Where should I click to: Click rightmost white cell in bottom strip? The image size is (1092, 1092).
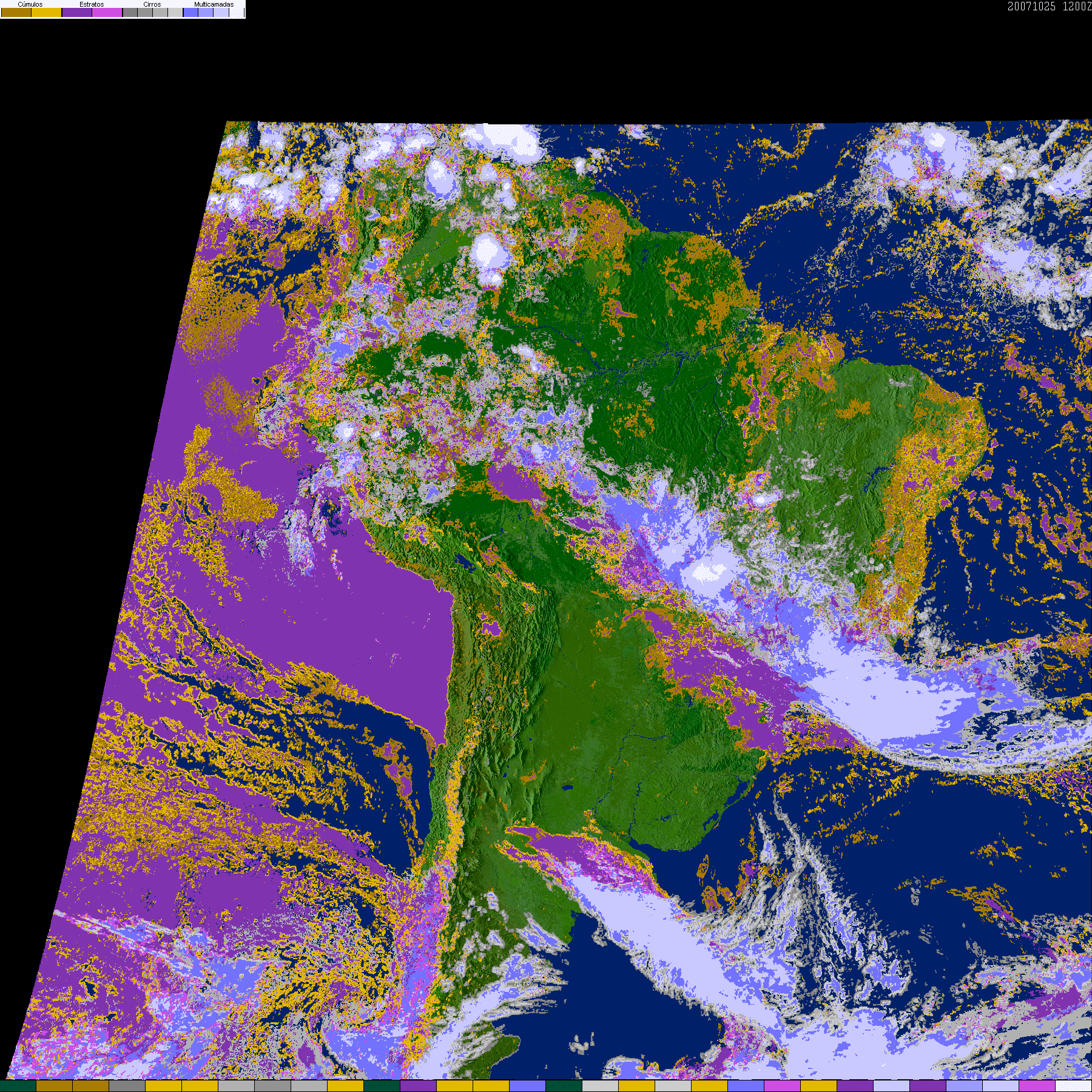(1074, 1086)
